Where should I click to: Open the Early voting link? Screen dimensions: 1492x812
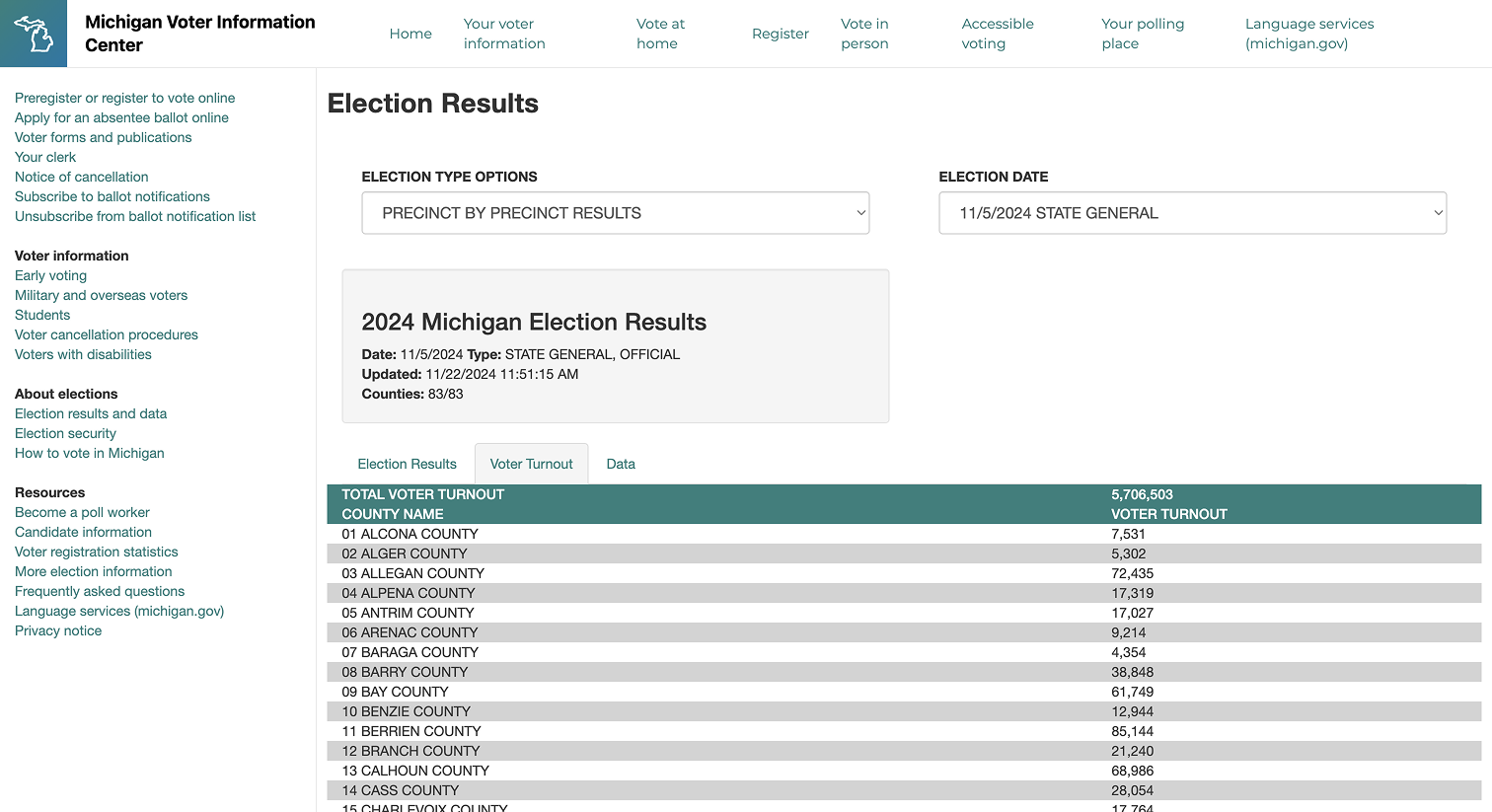click(x=50, y=275)
